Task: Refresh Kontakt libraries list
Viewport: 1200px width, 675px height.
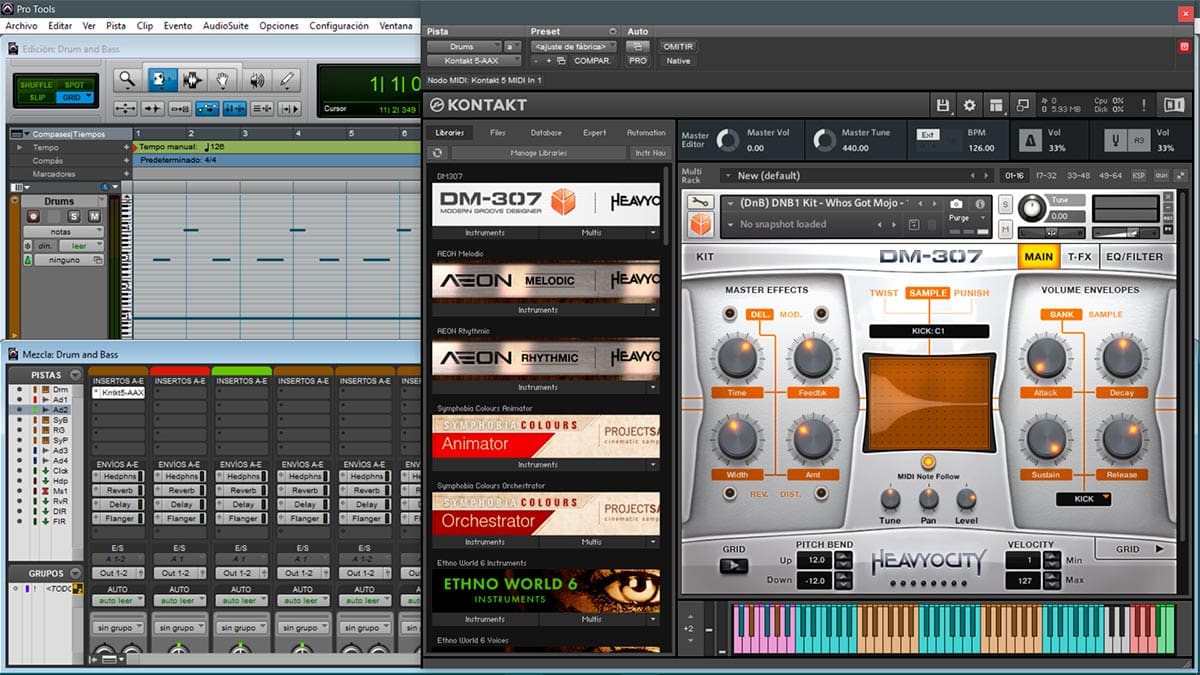Action: pyautogui.click(x=437, y=153)
